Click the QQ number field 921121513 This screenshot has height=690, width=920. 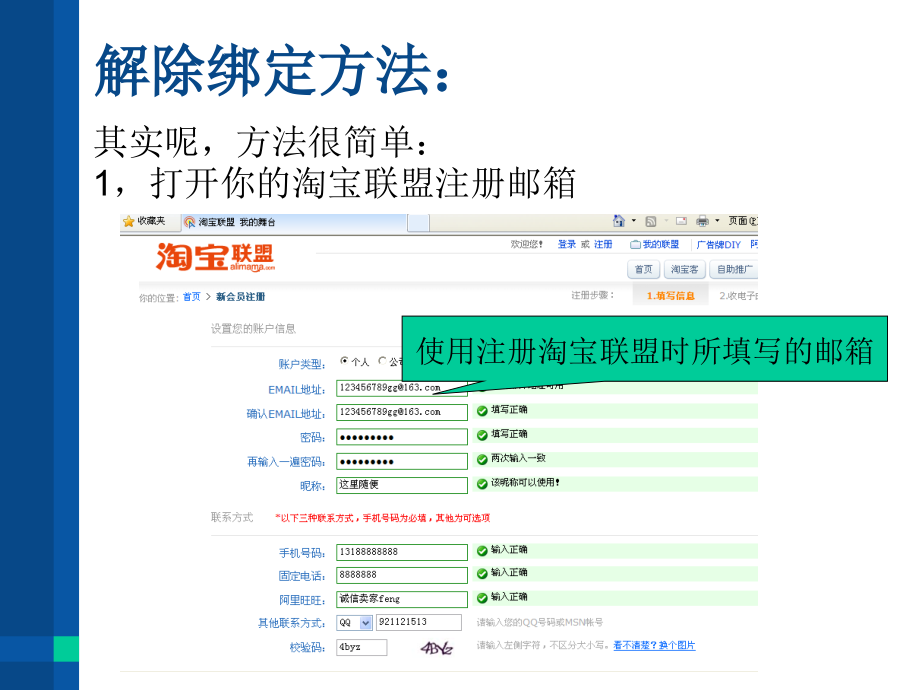coord(419,623)
